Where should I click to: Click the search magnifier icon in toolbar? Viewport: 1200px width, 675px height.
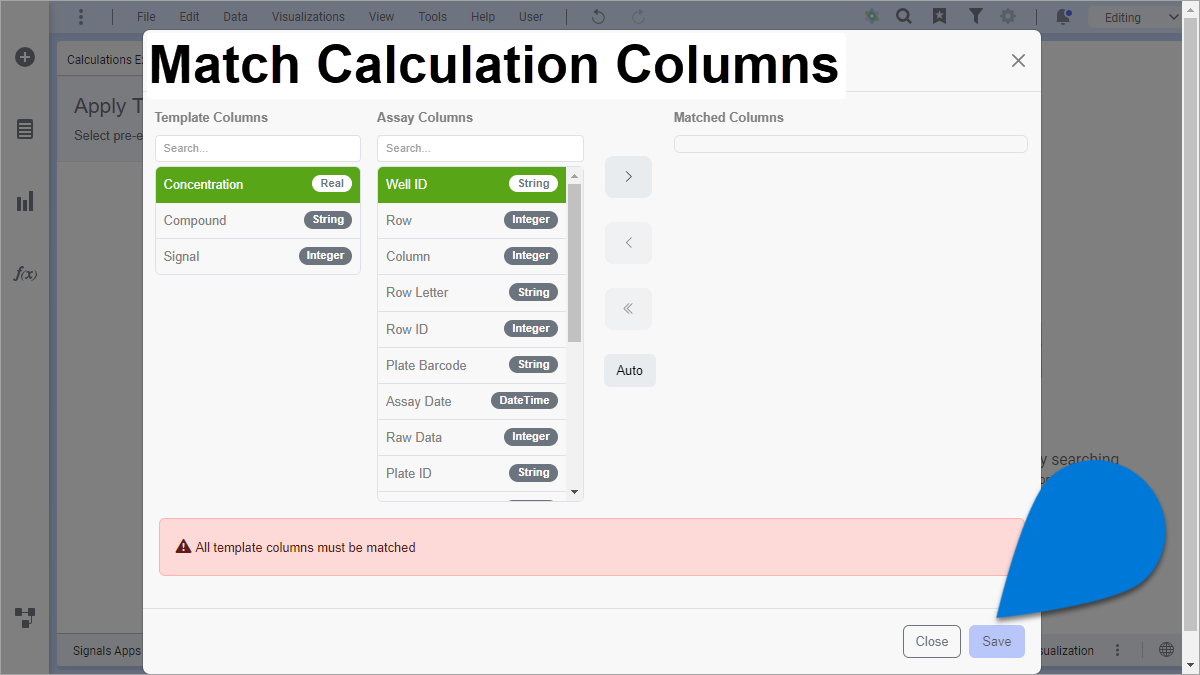(903, 17)
